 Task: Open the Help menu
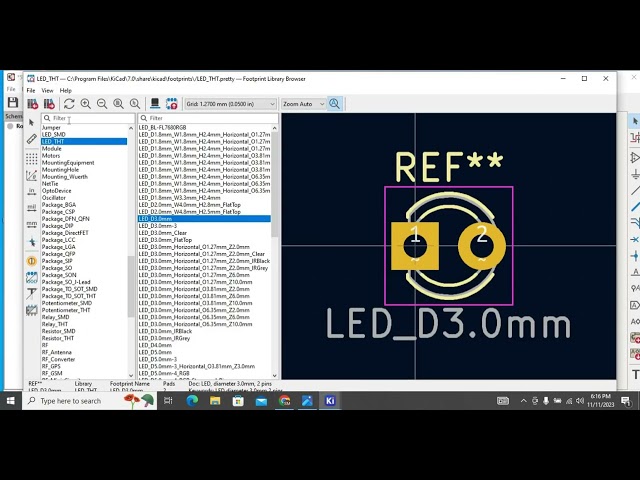pos(65,91)
